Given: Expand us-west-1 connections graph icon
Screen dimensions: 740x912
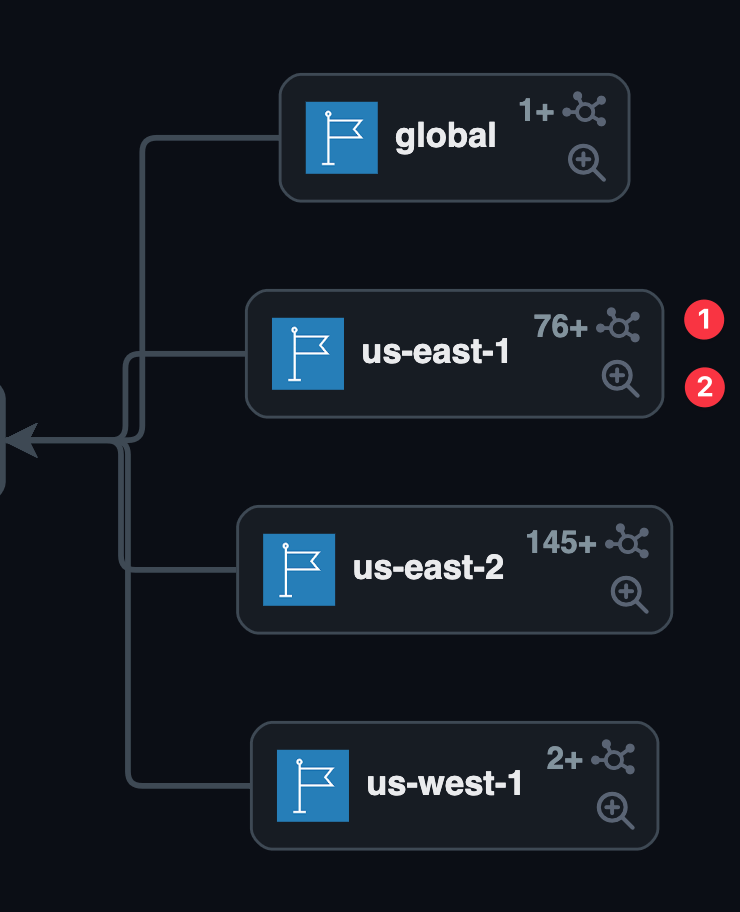Looking at the screenshot, I should [613, 757].
